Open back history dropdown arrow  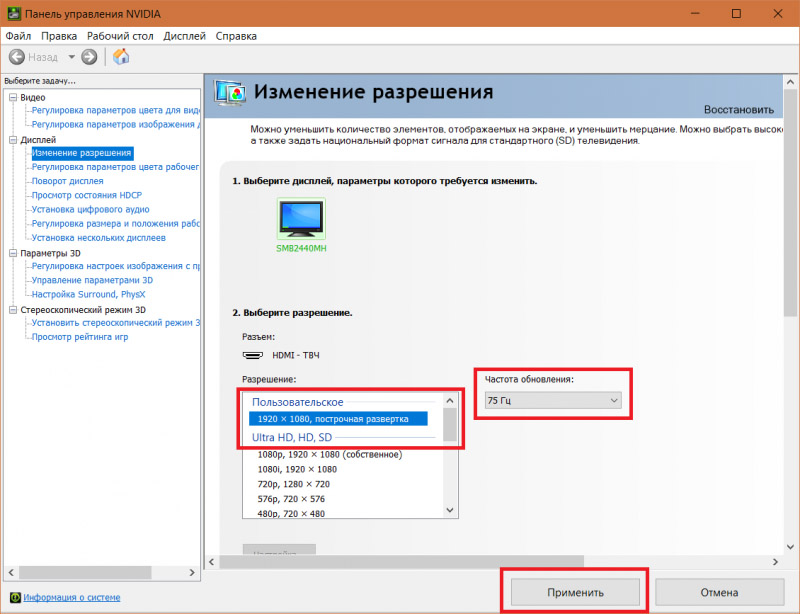click(x=71, y=57)
